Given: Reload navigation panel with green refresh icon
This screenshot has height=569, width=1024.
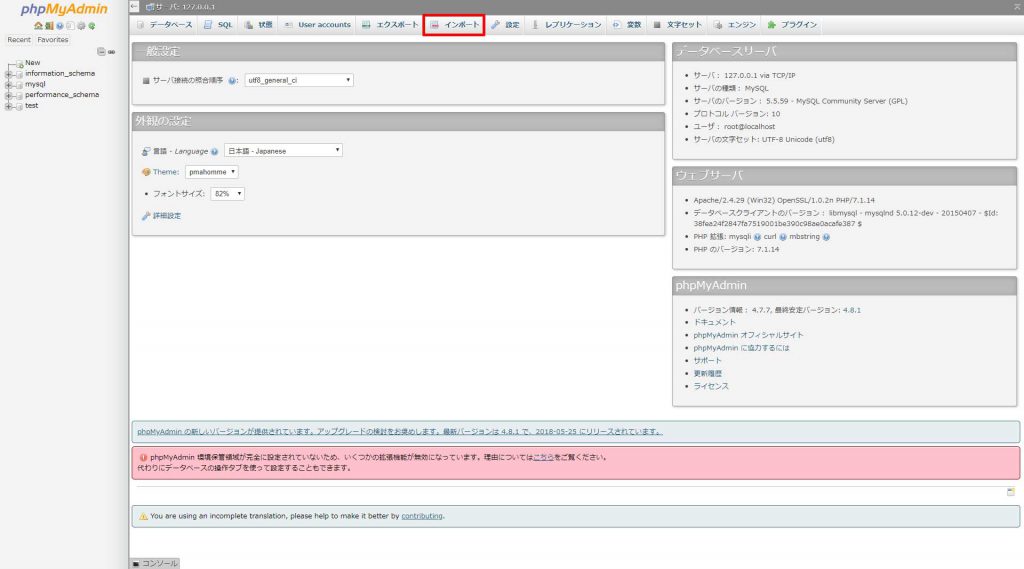Looking at the screenshot, I should (x=91, y=25).
